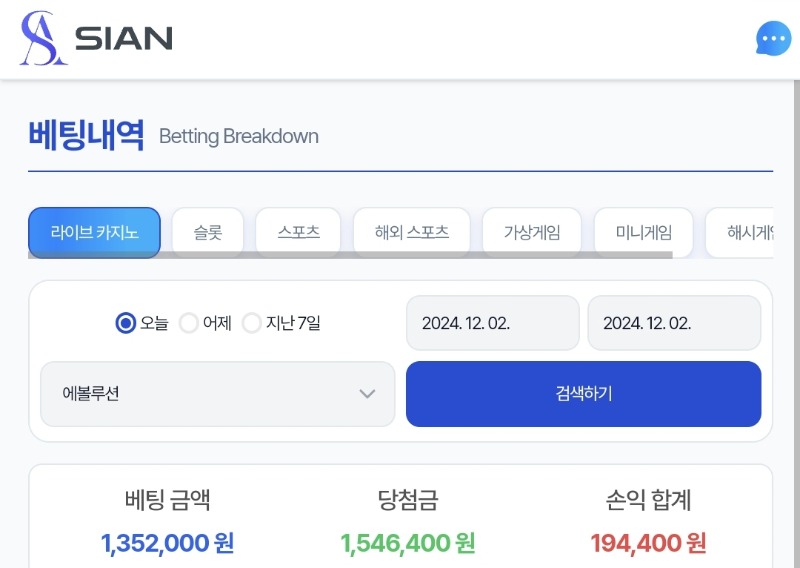Click the chevron arrow in 에볼루션 dropdown
This screenshot has height=568, width=800.
pyautogui.click(x=367, y=394)
